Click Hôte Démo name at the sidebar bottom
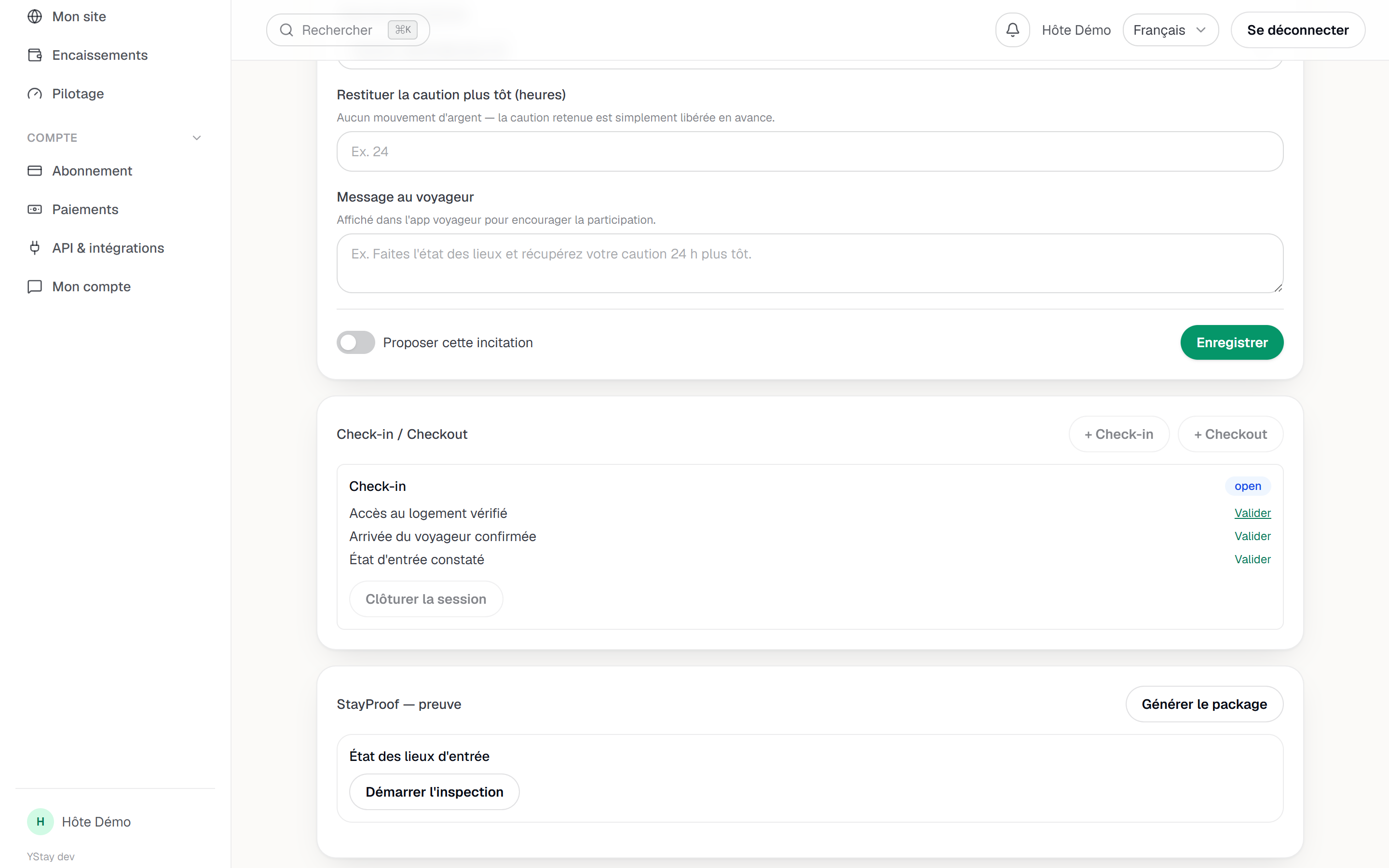The height and width of the screenshot is (868, 1389). [x=96, y=822]
